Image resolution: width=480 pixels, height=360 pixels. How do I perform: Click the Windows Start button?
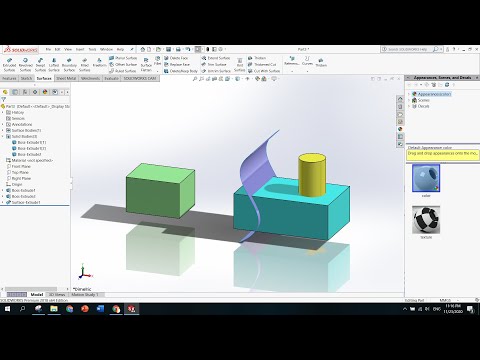point(7,309)
